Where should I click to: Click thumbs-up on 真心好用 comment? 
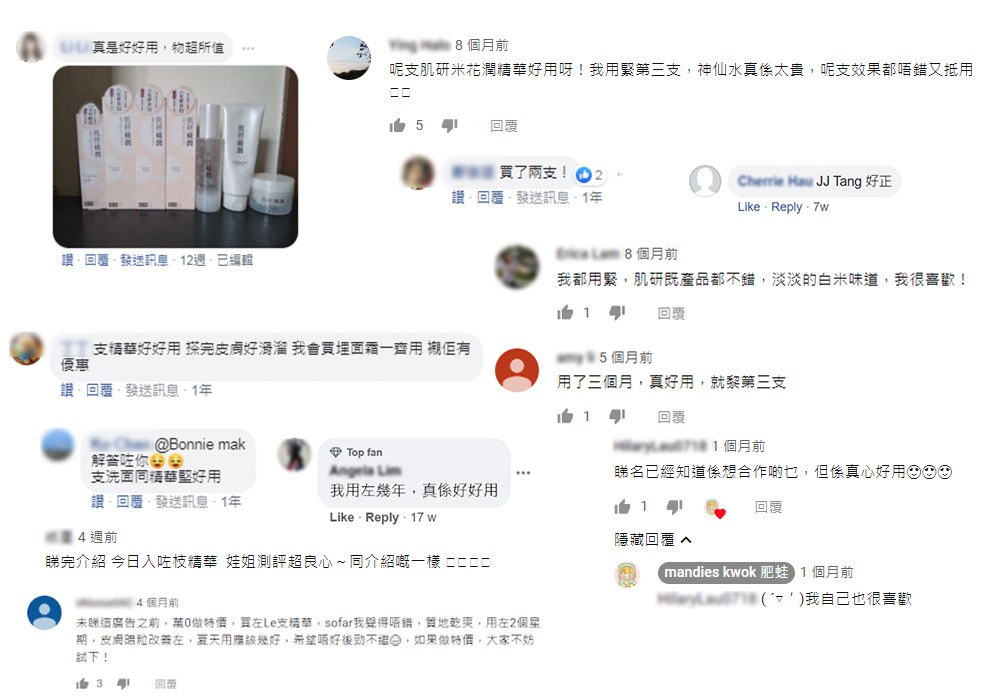(x=622, y=507)
